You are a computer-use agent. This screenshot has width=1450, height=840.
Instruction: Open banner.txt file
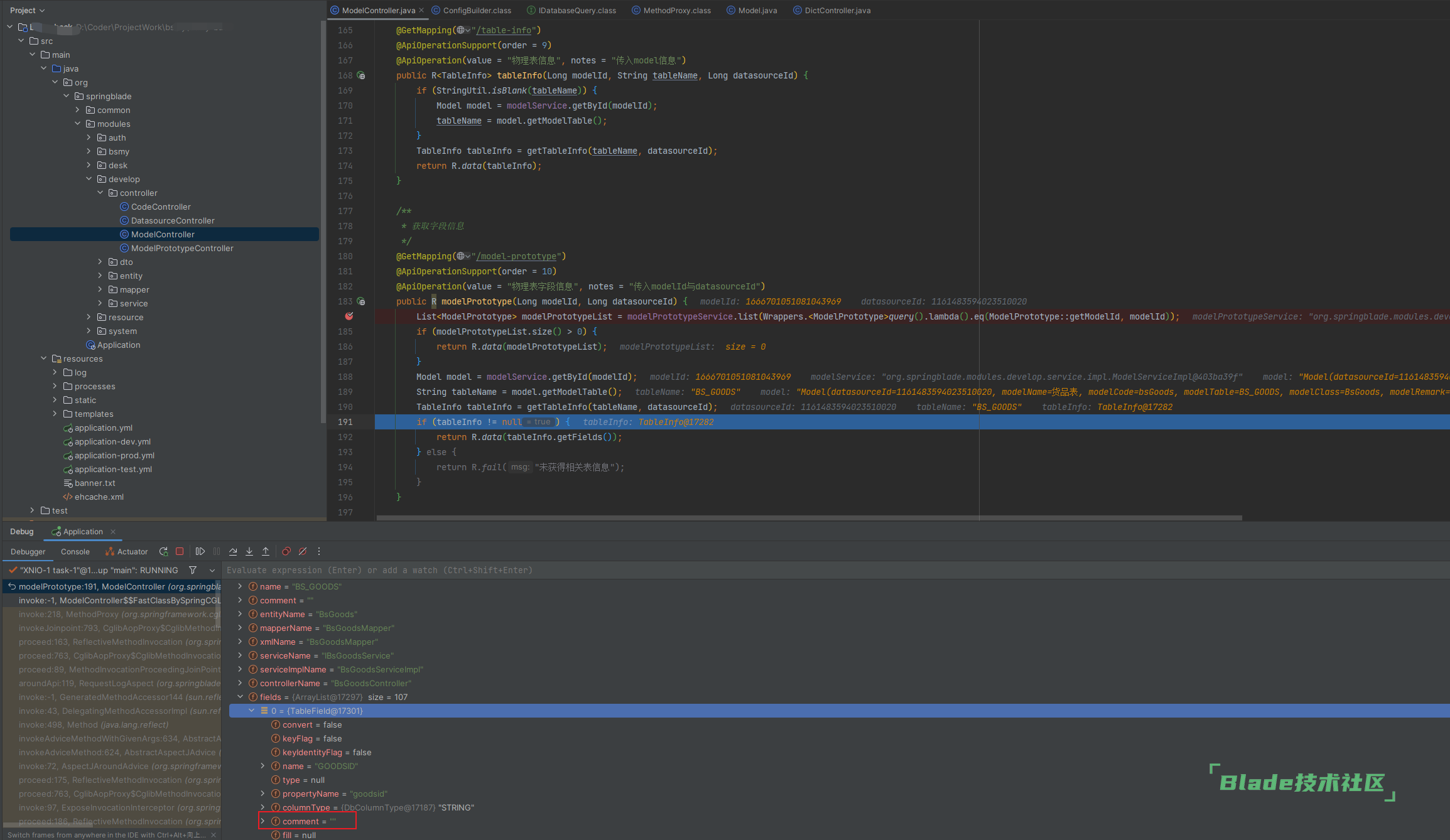[95, 483]
